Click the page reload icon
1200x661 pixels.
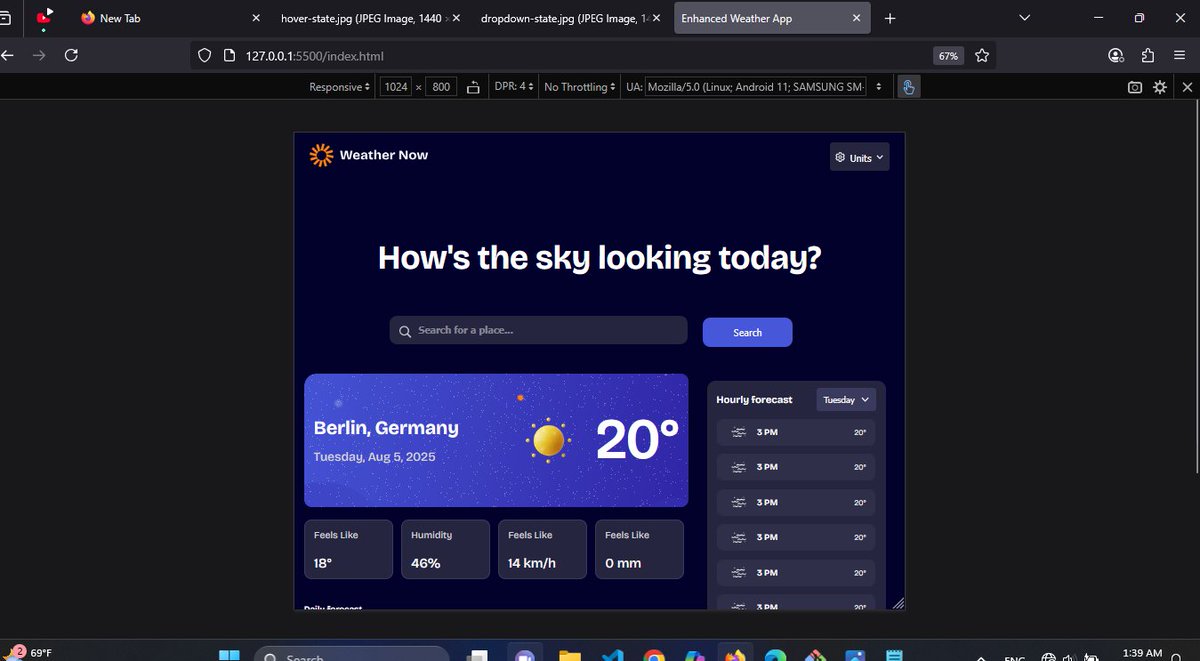[x=71, y=56]
